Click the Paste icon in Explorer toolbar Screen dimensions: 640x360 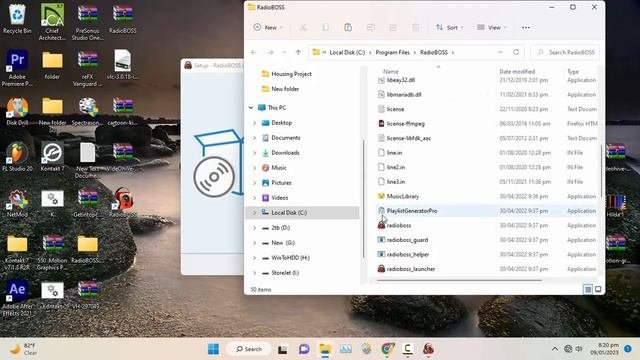click(x=348, y=27)
